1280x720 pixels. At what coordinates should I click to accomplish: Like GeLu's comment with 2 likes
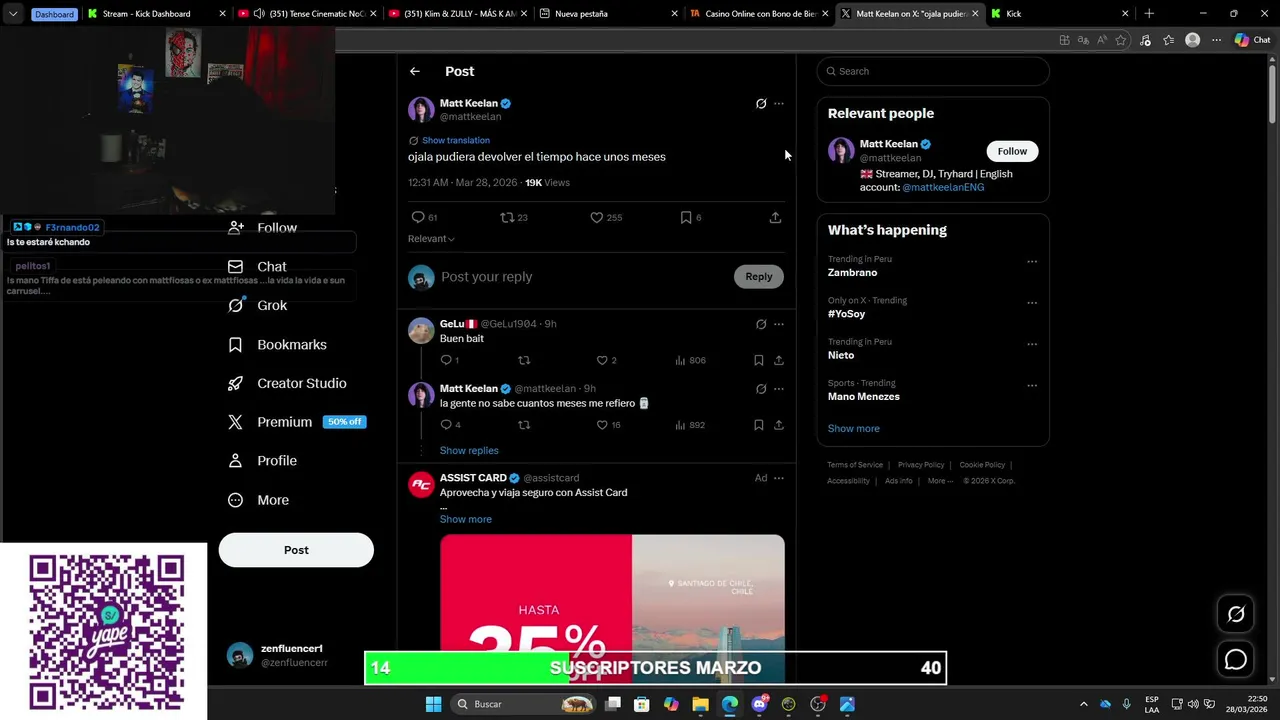click(606, 360)
